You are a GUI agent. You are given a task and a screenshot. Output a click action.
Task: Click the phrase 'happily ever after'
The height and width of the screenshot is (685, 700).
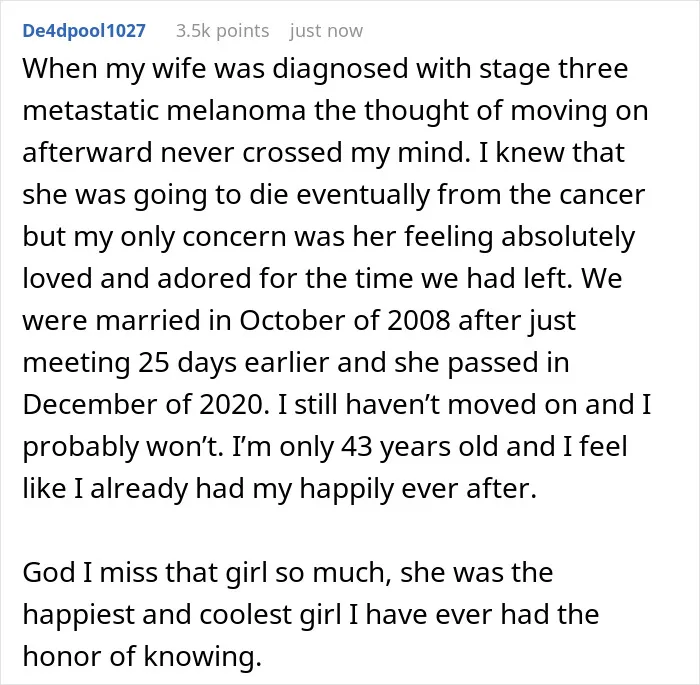coord(417,488)
